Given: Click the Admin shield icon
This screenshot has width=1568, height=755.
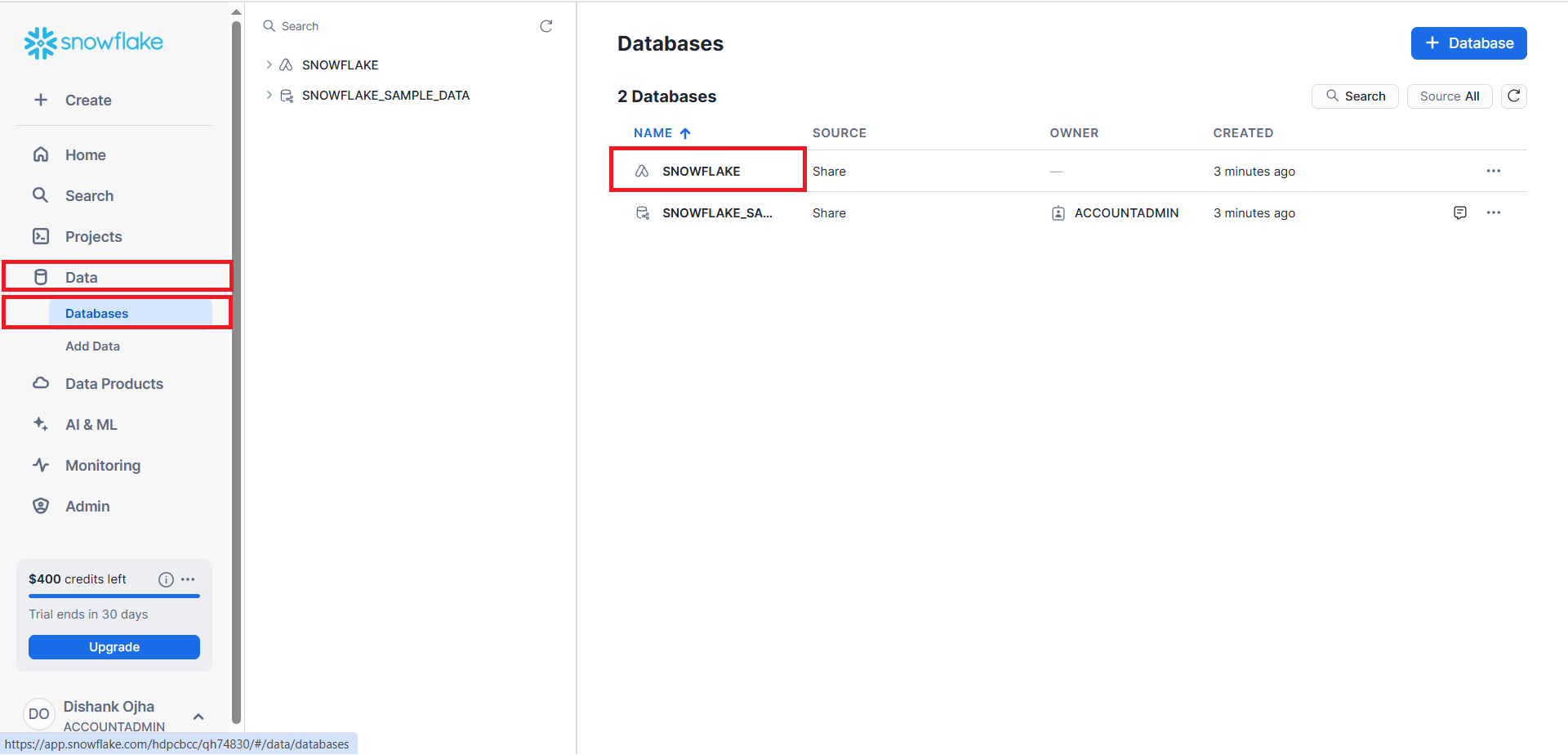Looking at the screenshot, I should 41,506.
